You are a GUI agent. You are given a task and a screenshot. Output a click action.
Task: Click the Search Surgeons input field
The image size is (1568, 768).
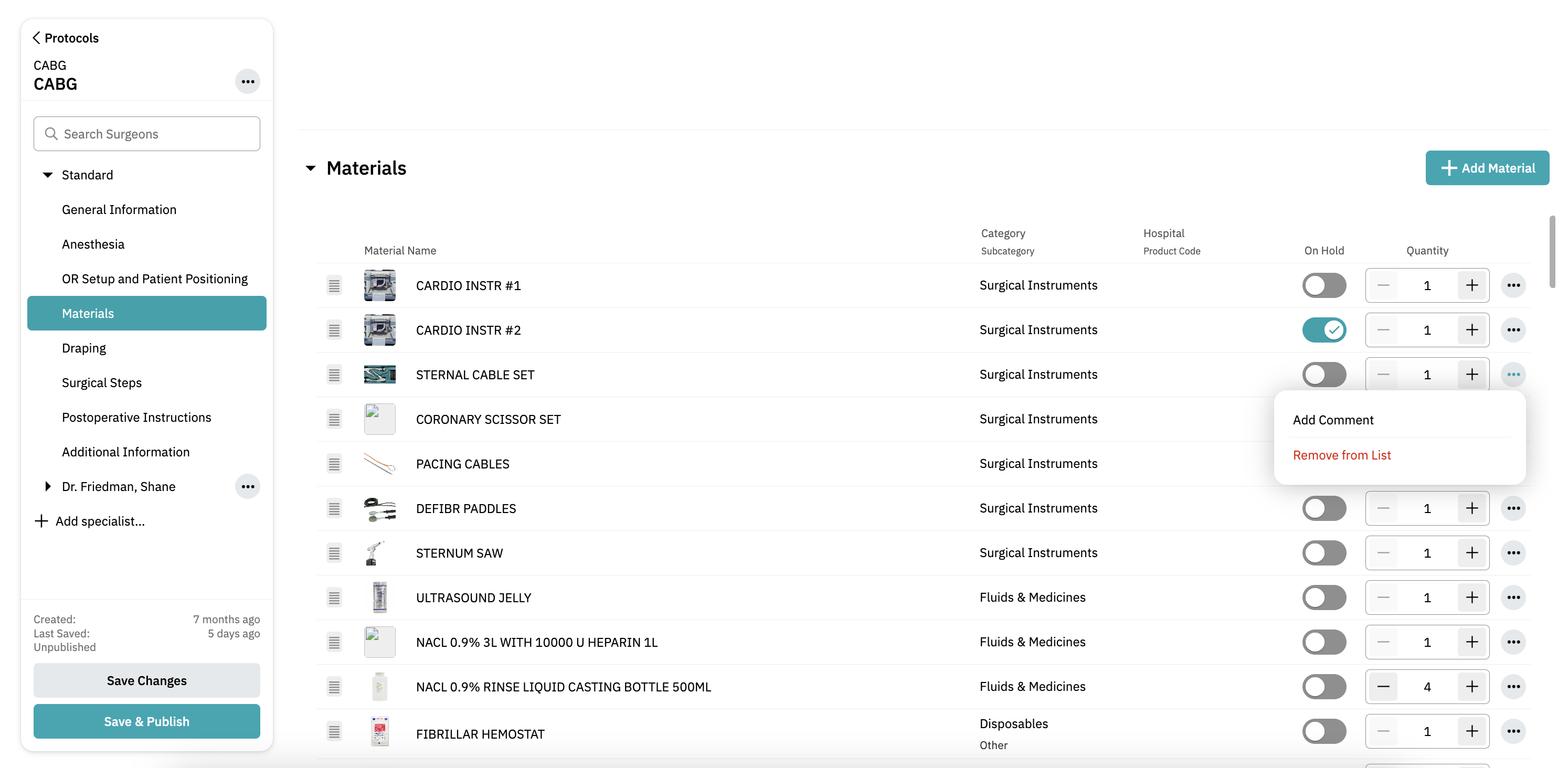147,134
